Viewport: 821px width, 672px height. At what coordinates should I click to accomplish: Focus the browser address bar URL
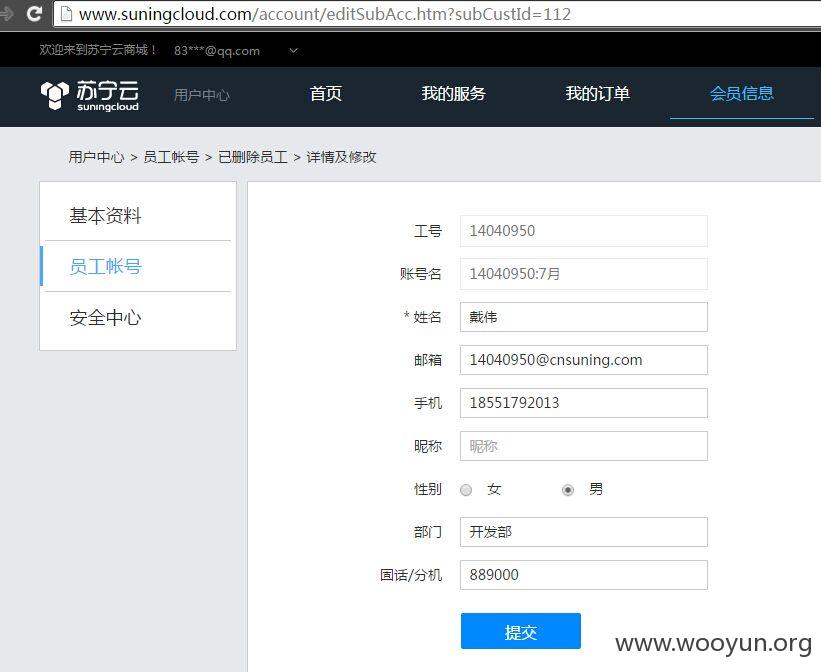point(325,14)
